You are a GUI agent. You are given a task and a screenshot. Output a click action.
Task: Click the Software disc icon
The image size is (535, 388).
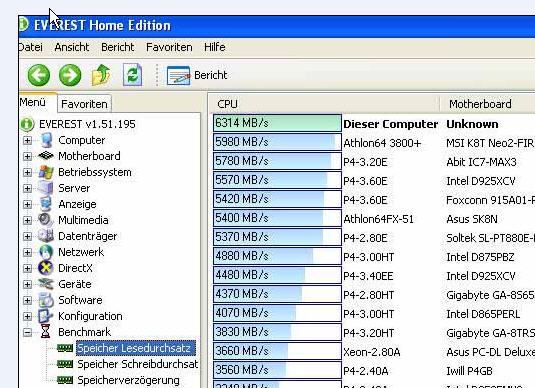coord(46,300)
